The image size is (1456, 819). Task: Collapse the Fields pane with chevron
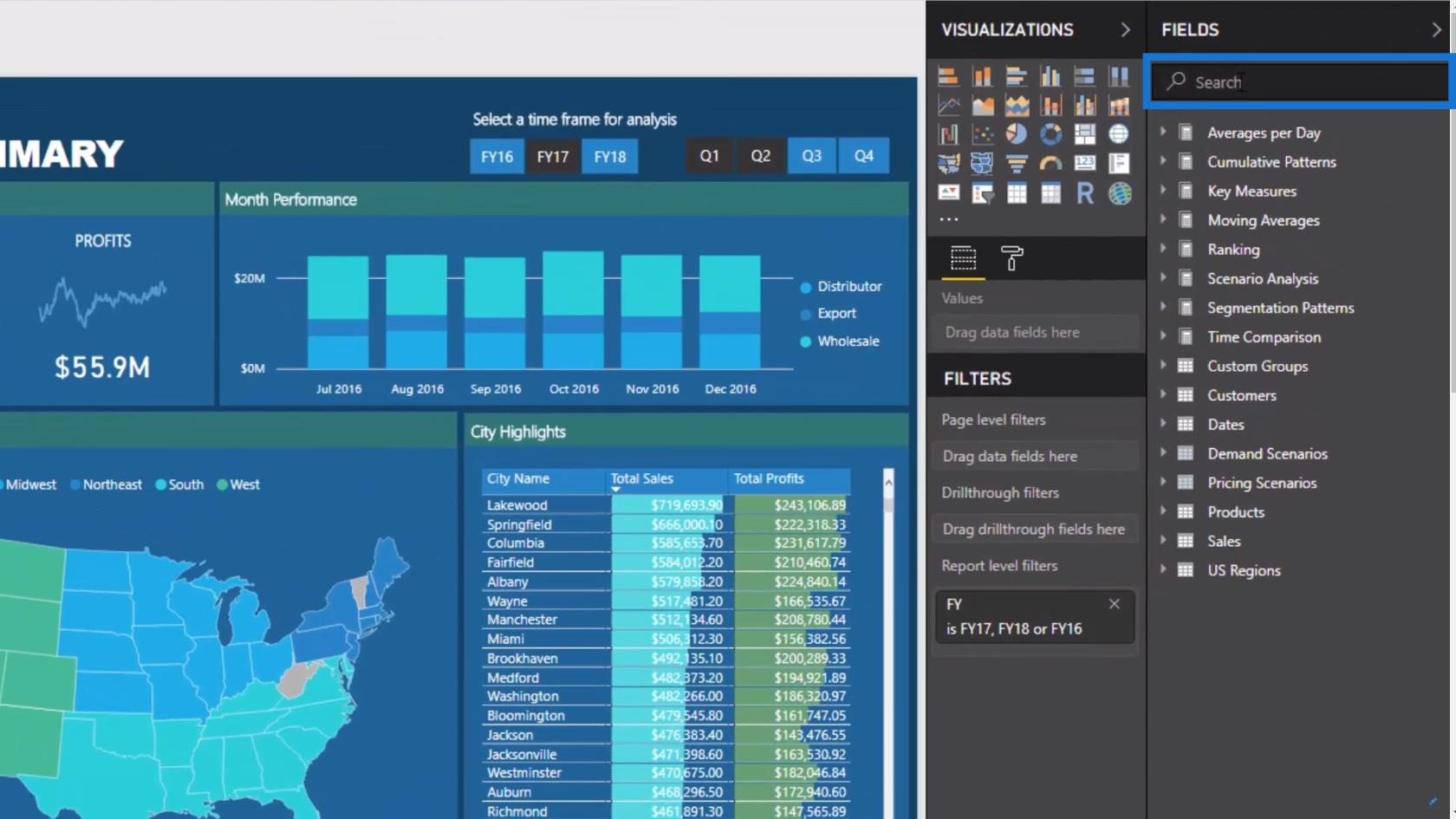1436,29
